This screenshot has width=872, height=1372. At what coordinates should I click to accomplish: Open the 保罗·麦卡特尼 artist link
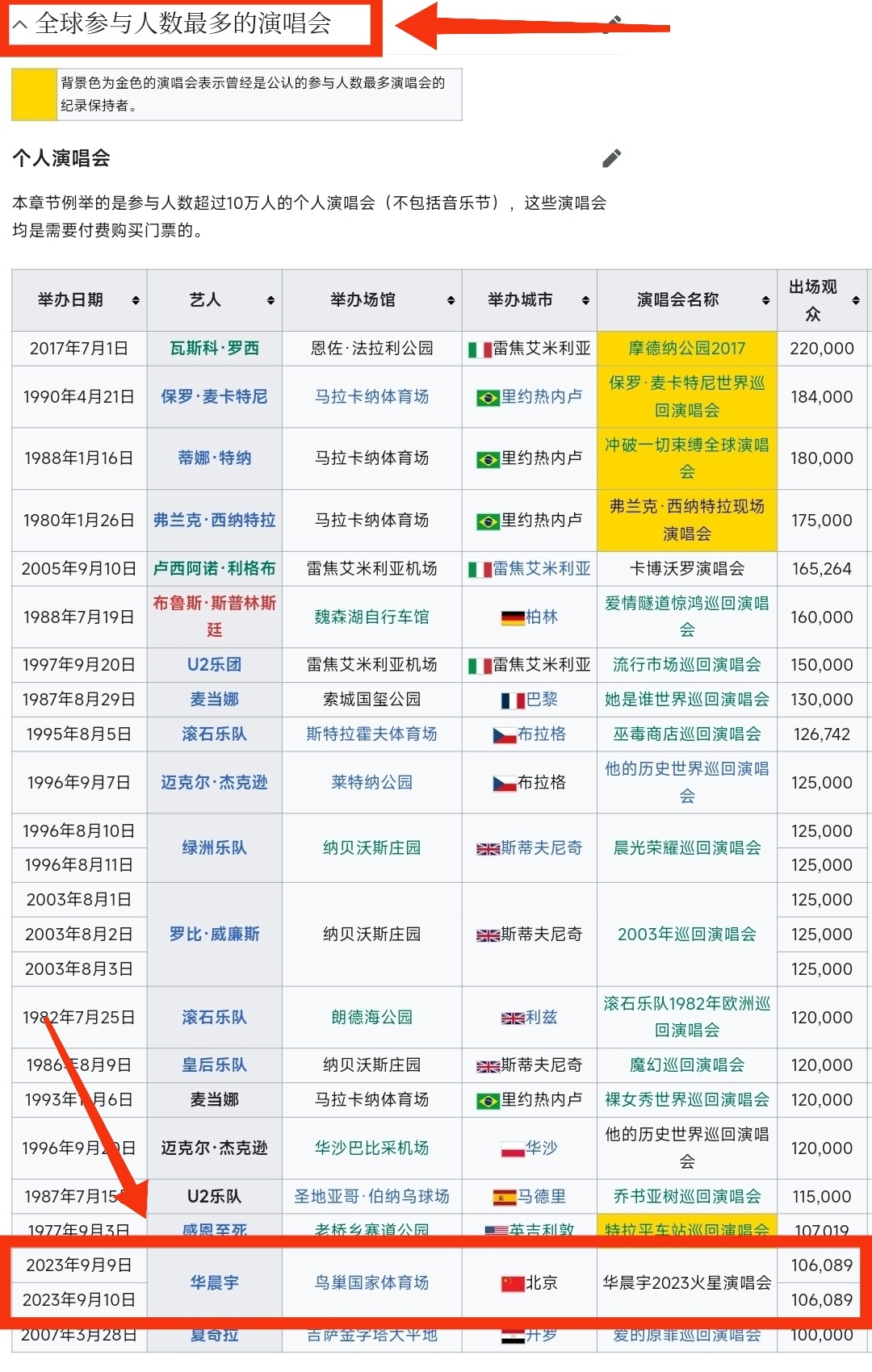click(215, 397)
